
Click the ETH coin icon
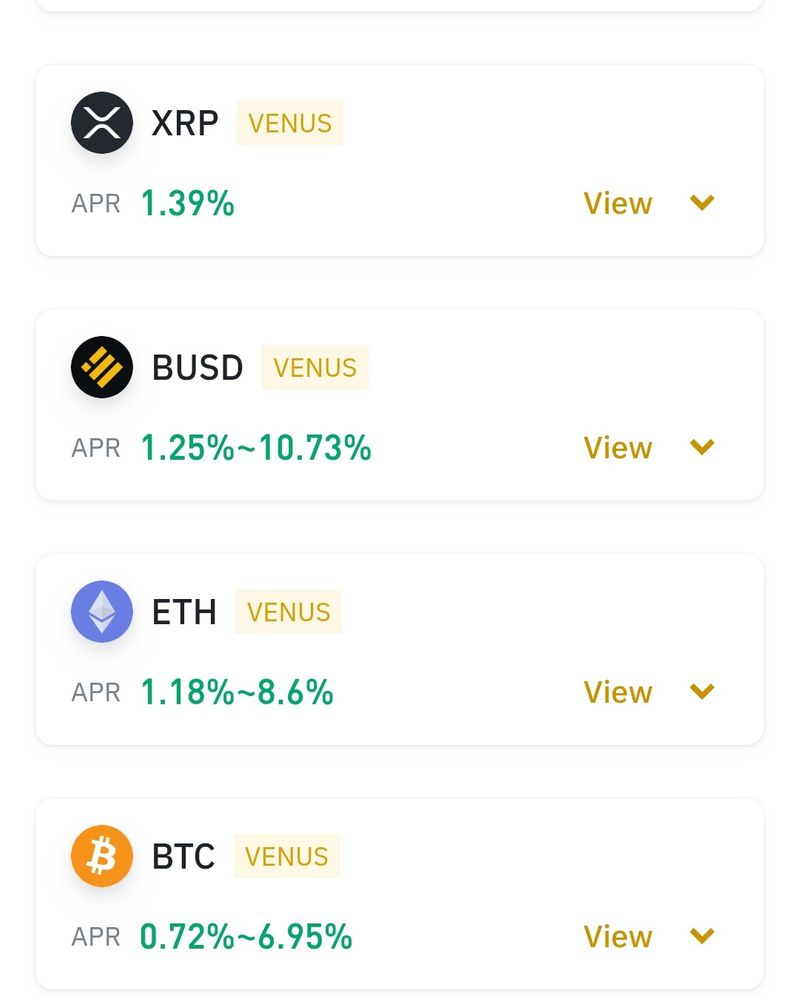coord(102,612)
